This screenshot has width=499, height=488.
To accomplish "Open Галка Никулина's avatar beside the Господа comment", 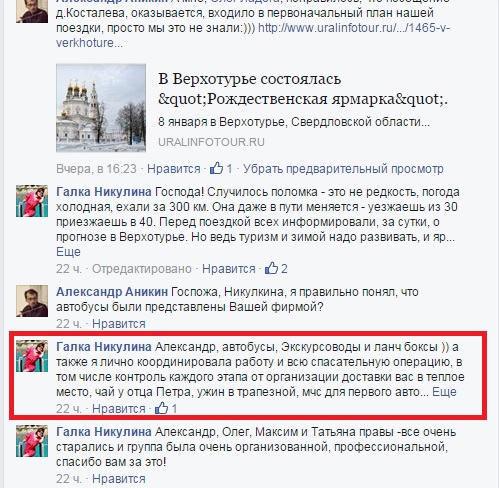I will (32, 201).
